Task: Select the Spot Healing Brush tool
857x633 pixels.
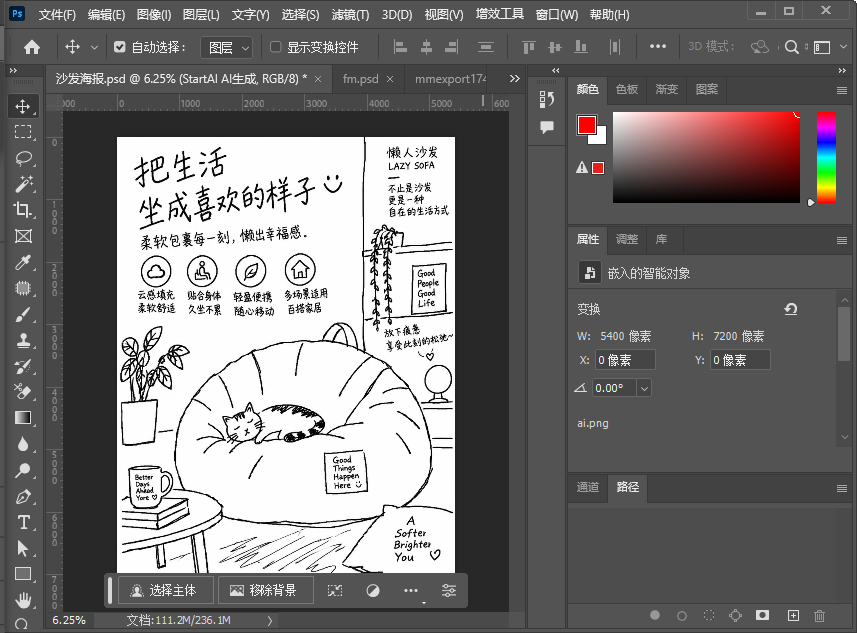Action: point(23,288)
